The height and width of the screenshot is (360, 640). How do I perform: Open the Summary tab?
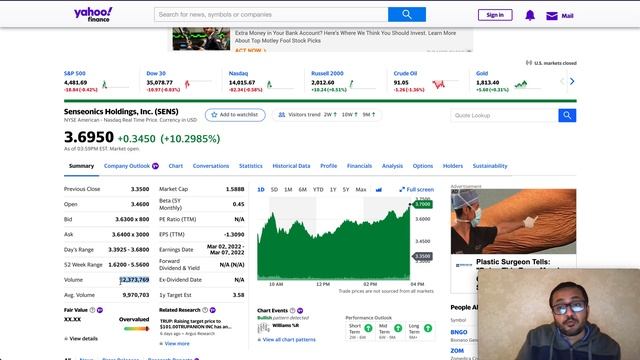pos(81,166)
